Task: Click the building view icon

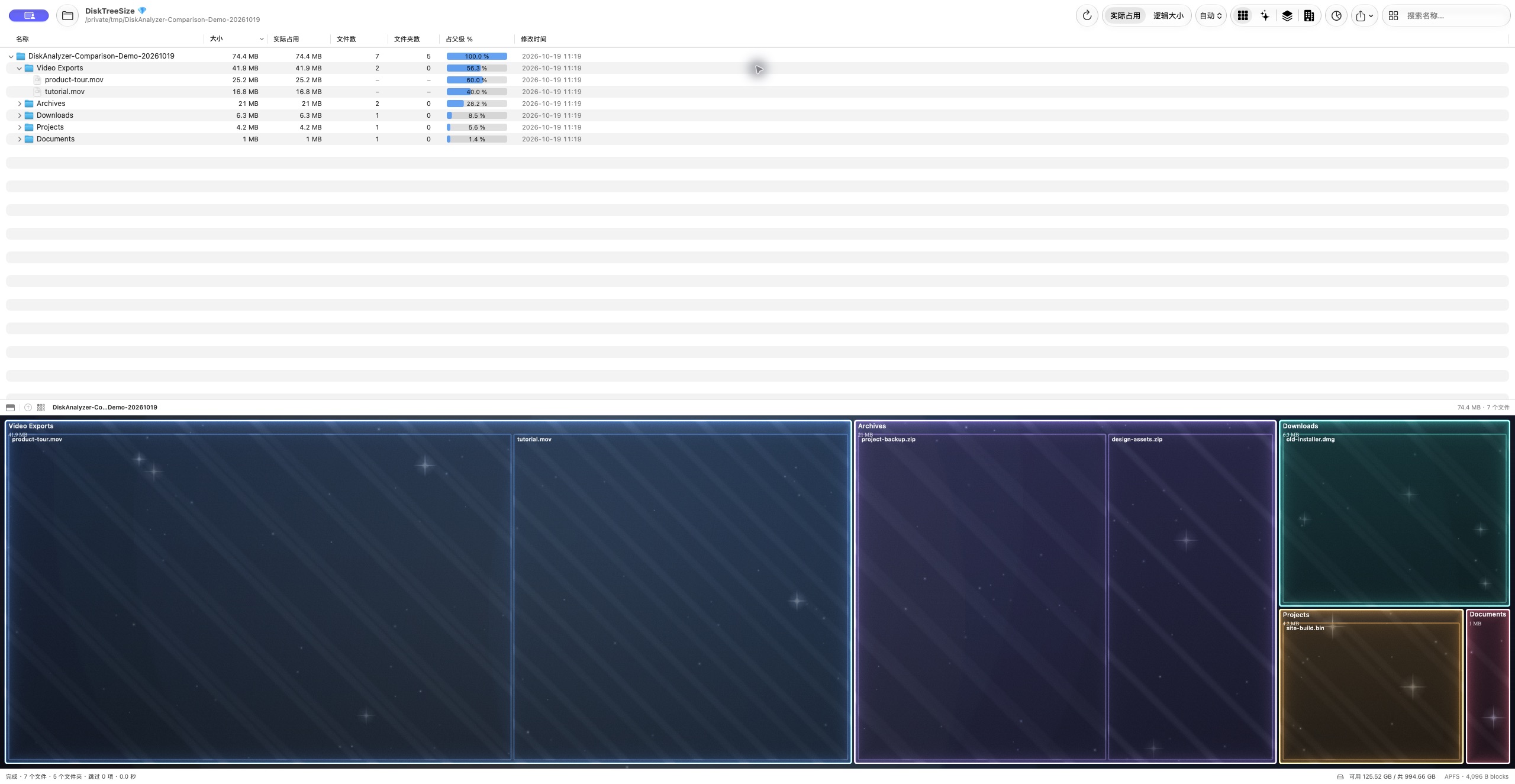Action: (1309, 15)
